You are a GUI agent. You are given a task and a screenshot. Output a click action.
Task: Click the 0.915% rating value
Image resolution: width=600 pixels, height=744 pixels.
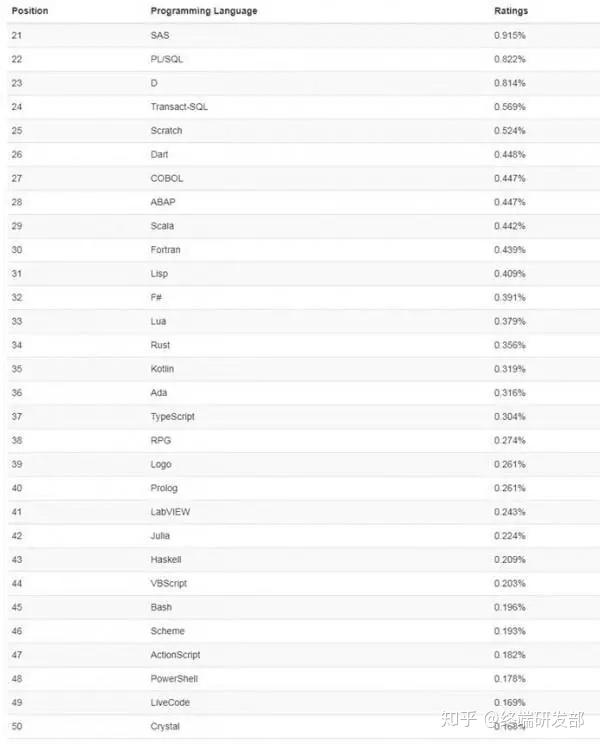[x=510, y=36]
